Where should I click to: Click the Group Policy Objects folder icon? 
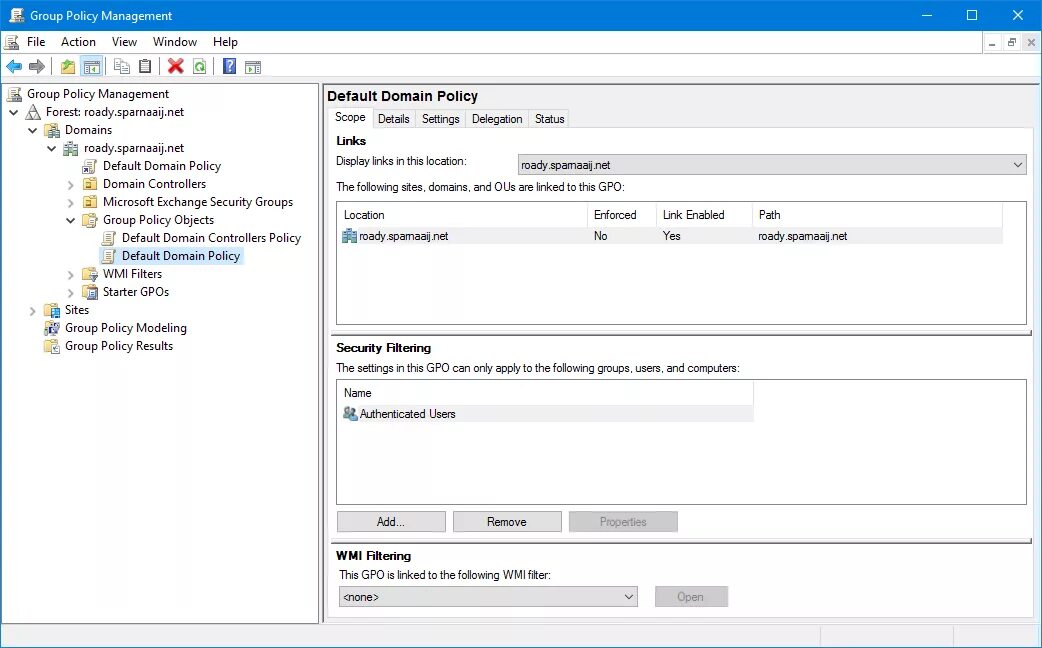(90, 219)
